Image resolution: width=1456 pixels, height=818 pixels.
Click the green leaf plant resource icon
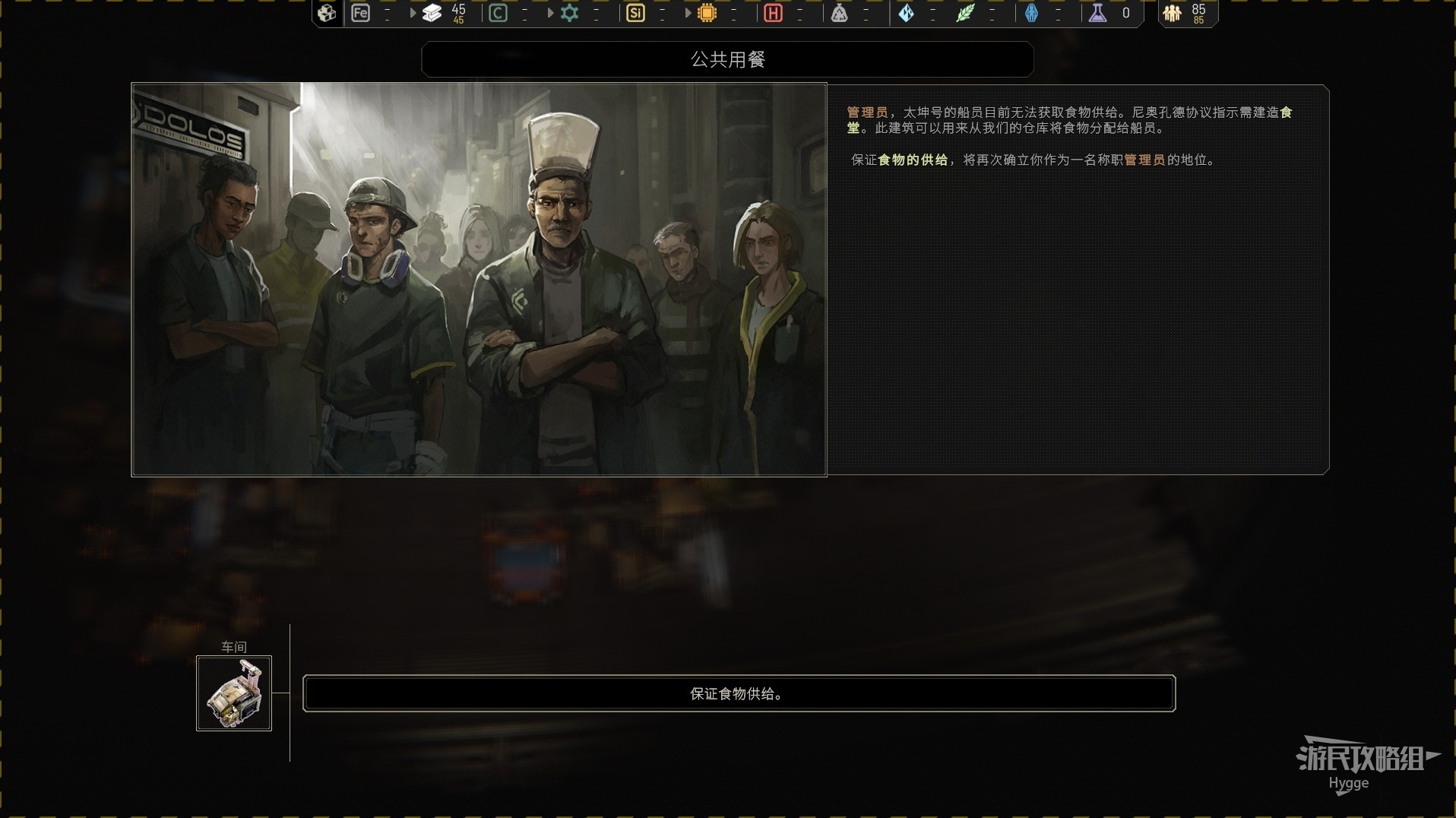[x=965, y=13]
